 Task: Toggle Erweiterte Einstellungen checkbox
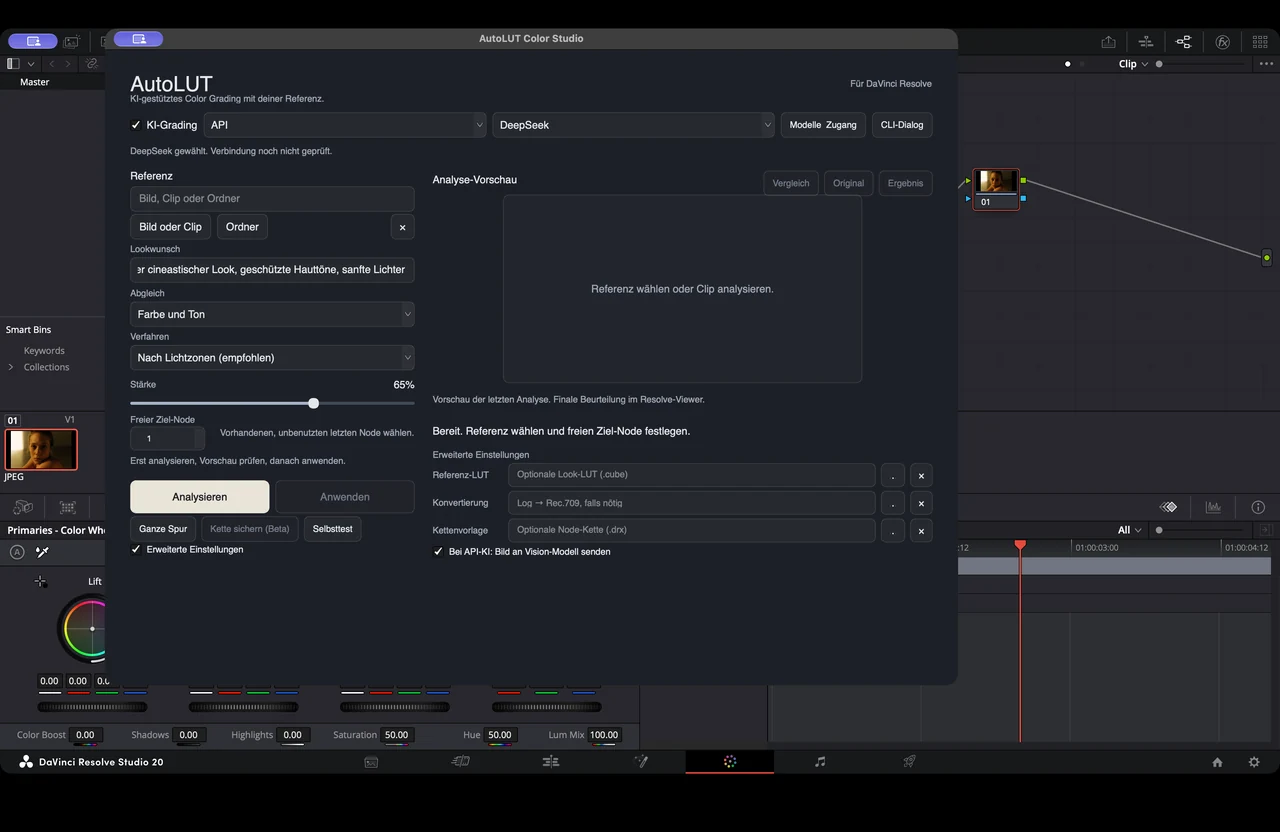136,549
